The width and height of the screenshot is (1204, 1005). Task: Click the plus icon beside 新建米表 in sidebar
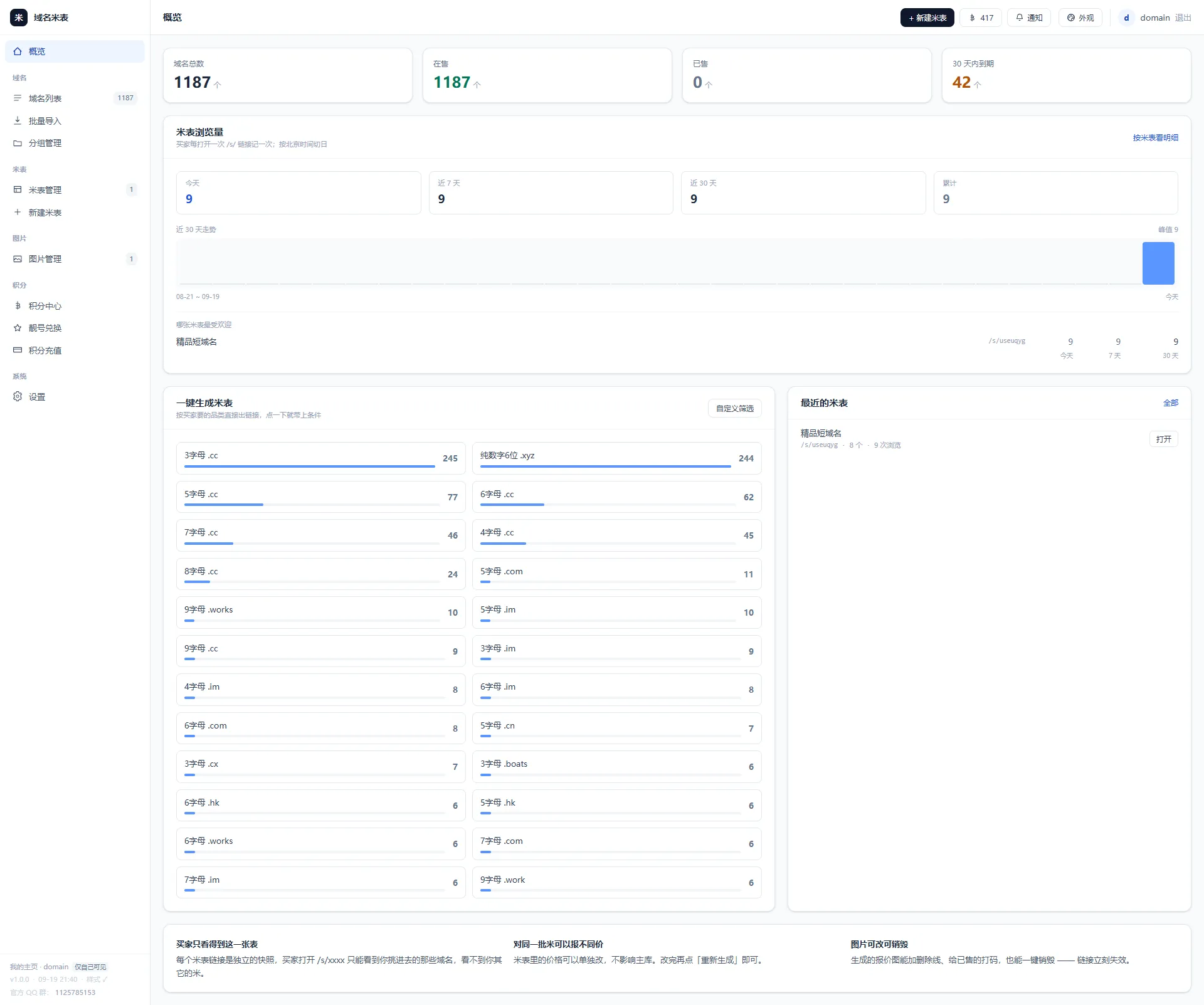click(18, 213)
